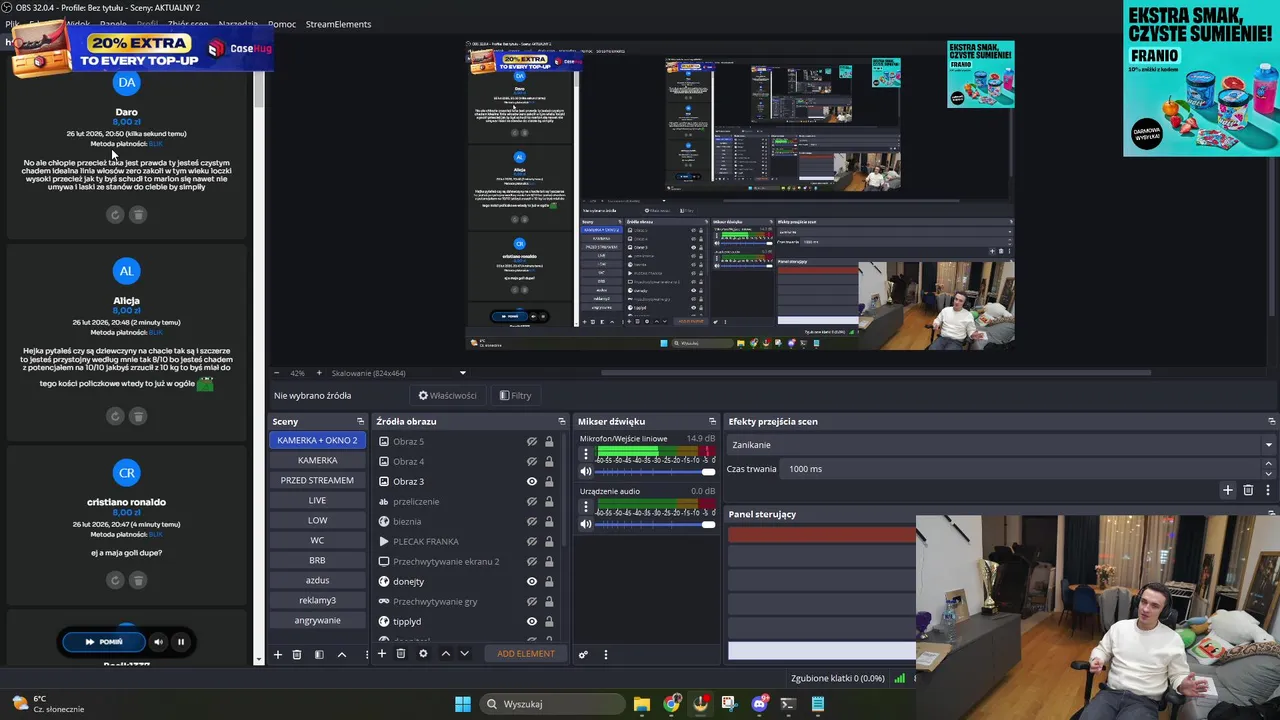This screenshot has width=1280, height=720.
Task: Move selected source down in Źródła obrazu
Action: [x=464, y=653]
